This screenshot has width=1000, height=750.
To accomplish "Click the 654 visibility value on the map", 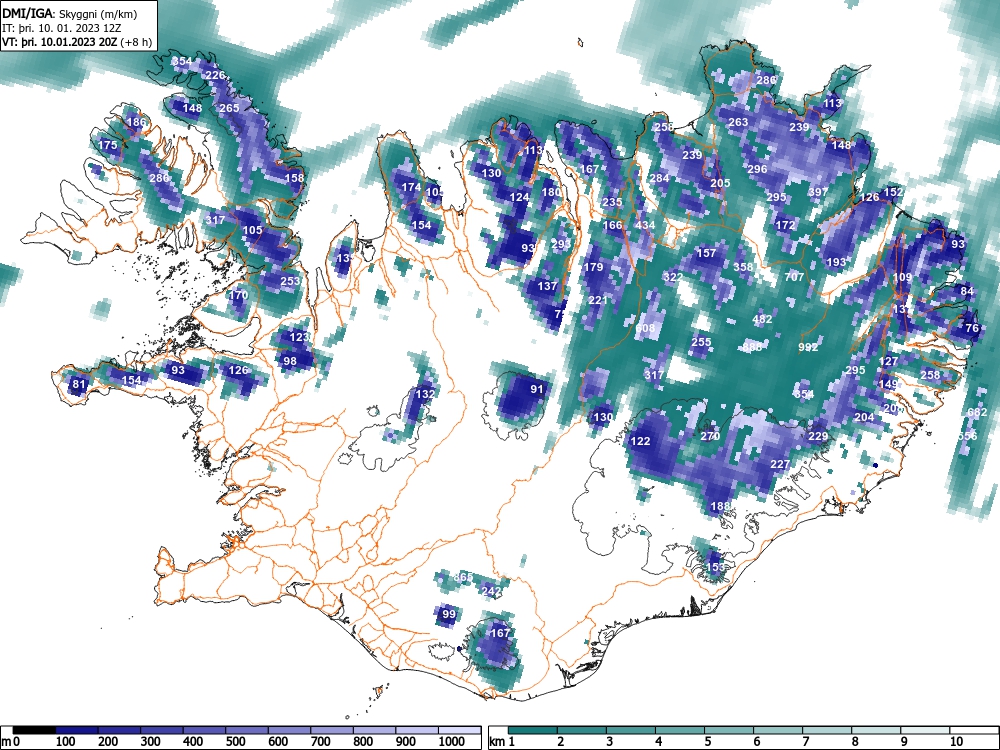I will pyautogui.click(x=804, y=394).
